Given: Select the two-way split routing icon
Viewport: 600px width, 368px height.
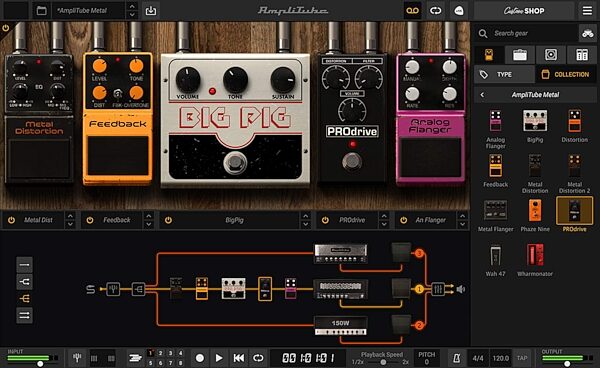Looking at the screenshot, I should coord(24,282).
